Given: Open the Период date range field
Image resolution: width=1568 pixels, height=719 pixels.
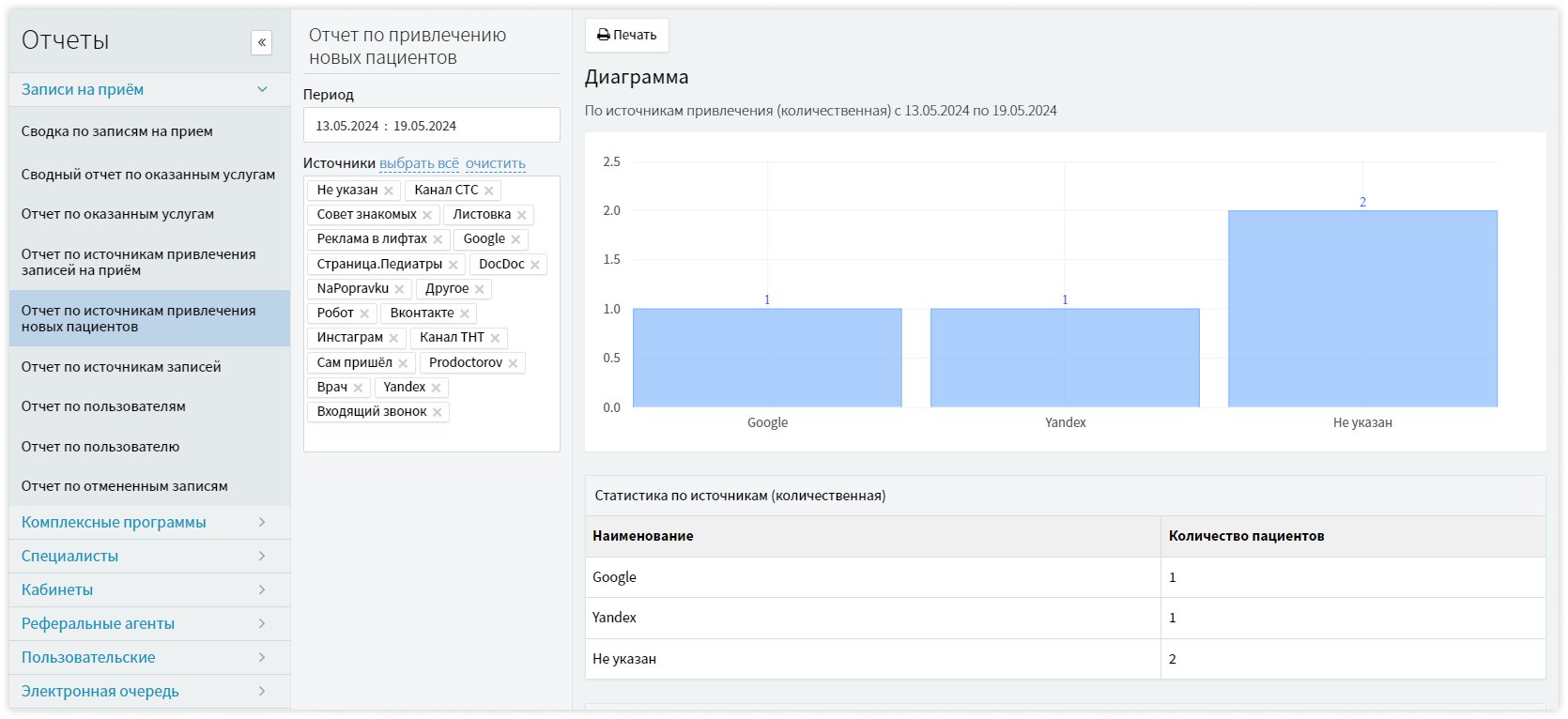Looking at the screenshot, I should [431, 126].
